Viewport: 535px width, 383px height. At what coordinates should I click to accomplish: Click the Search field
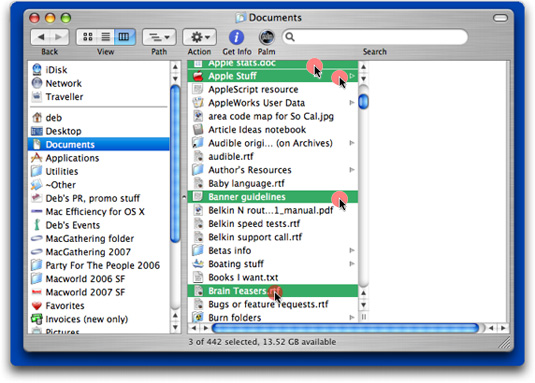point(375,37)
